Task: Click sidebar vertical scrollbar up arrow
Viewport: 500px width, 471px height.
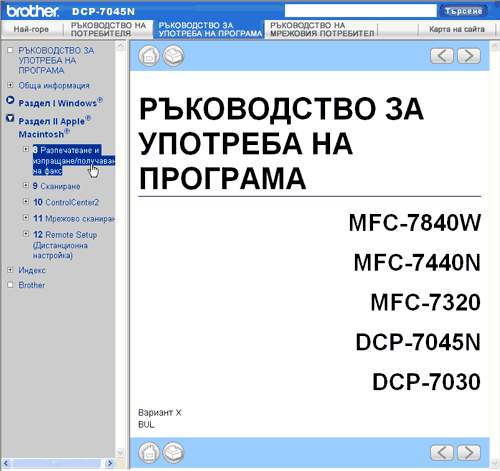Action: 121,46
